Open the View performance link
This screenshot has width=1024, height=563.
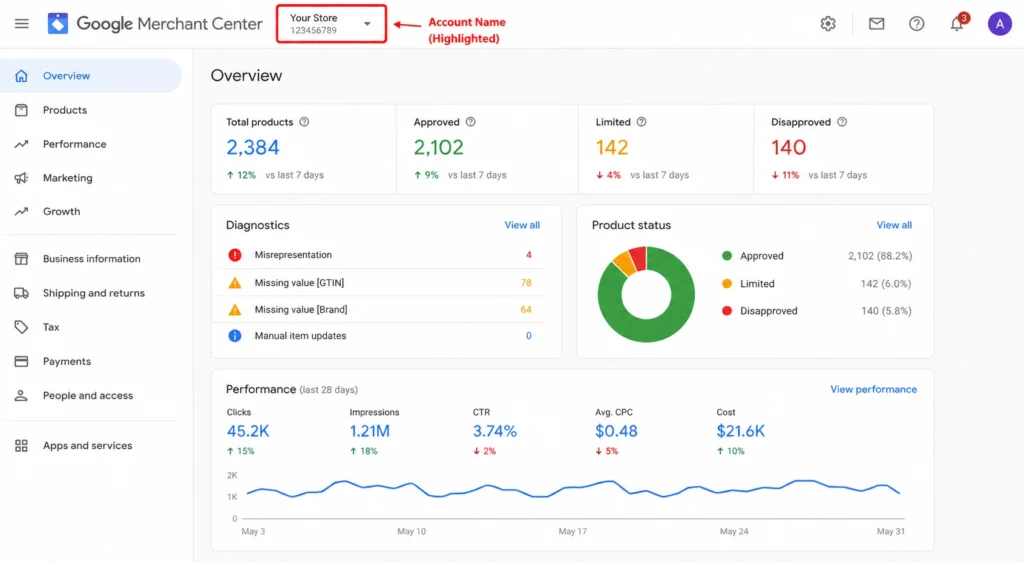[x=873, y=389]
